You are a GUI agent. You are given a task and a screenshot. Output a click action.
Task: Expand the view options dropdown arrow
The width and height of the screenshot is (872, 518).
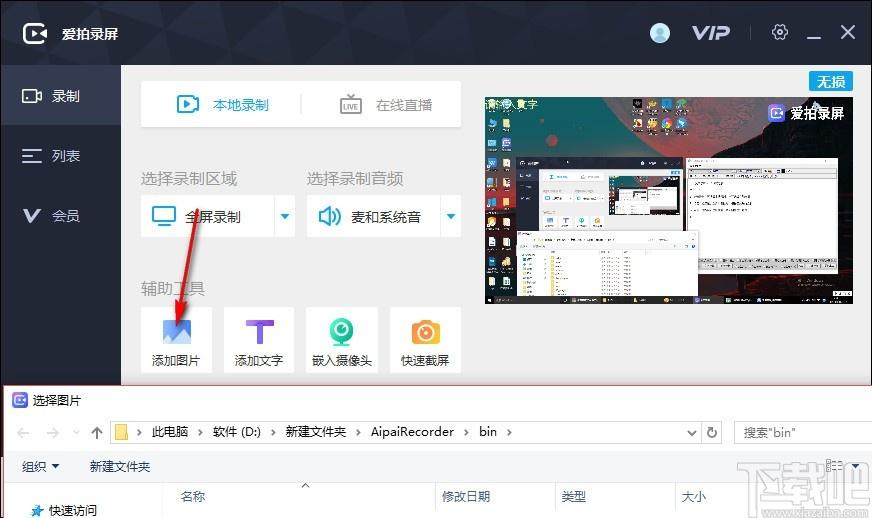coord(855,466)
